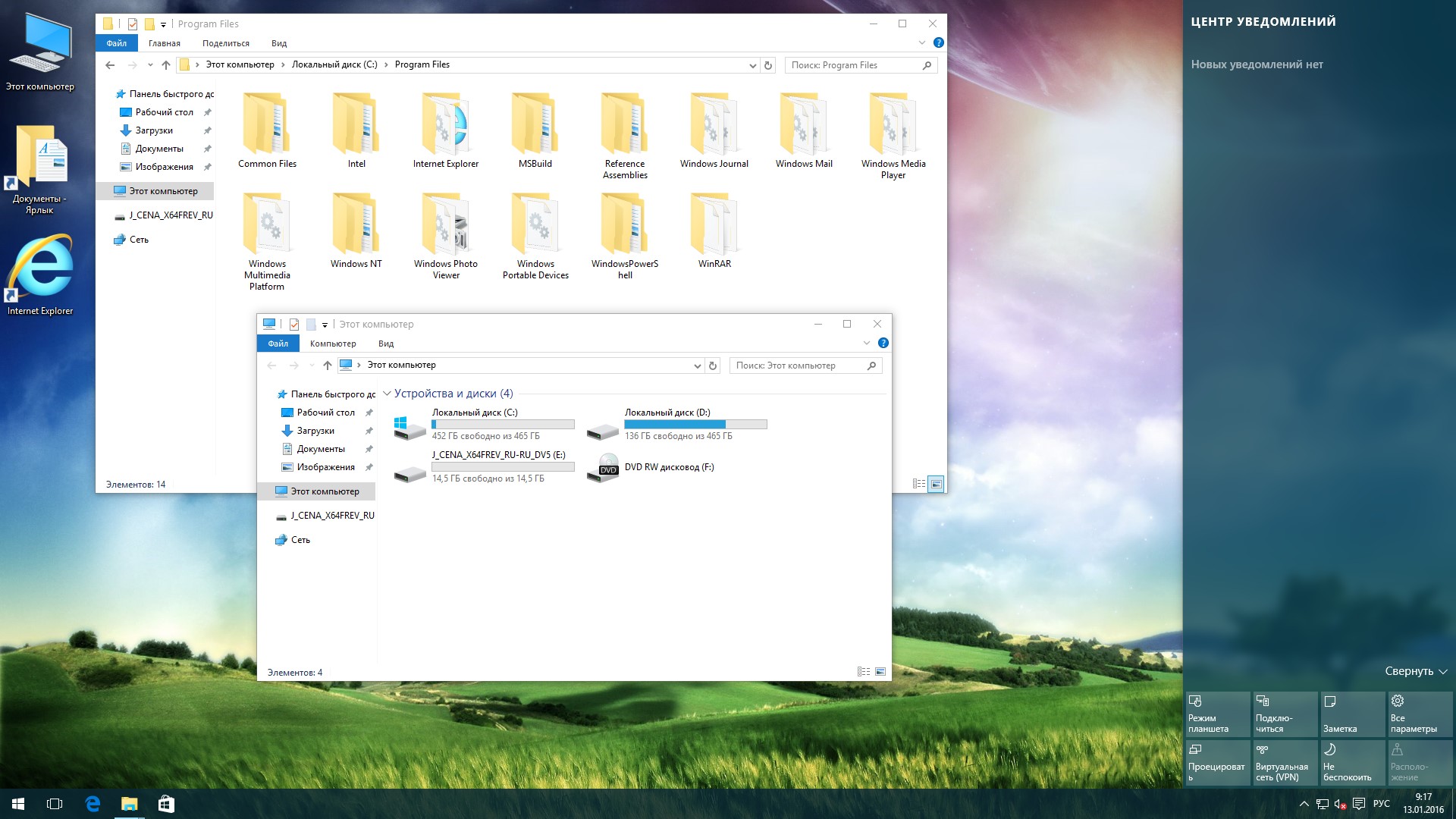1456x819 pixels.
Task: Click Локальный диск D storage bar
Action: 695,424
